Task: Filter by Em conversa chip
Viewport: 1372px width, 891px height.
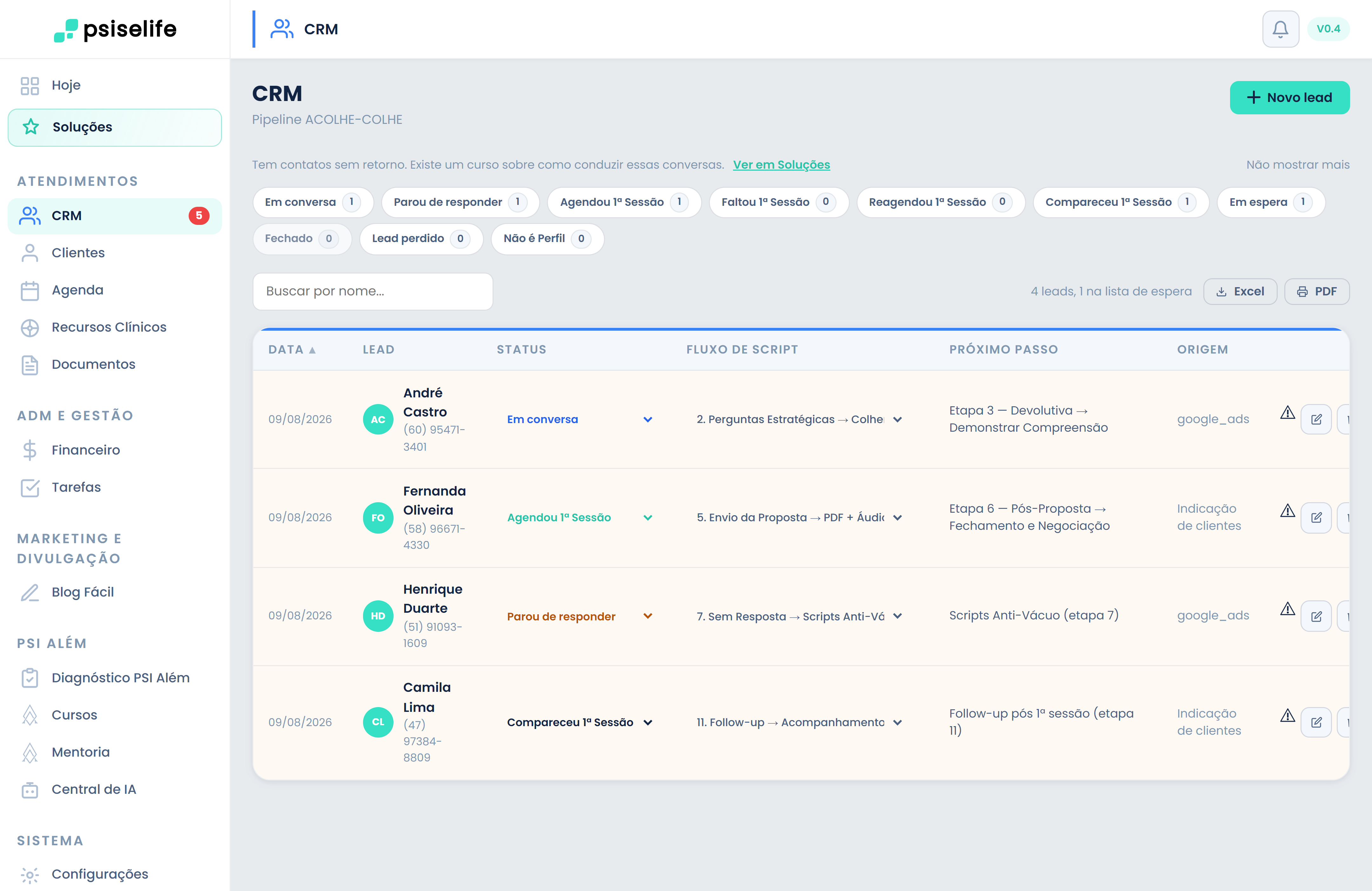Action: click(x=313, y=202)
